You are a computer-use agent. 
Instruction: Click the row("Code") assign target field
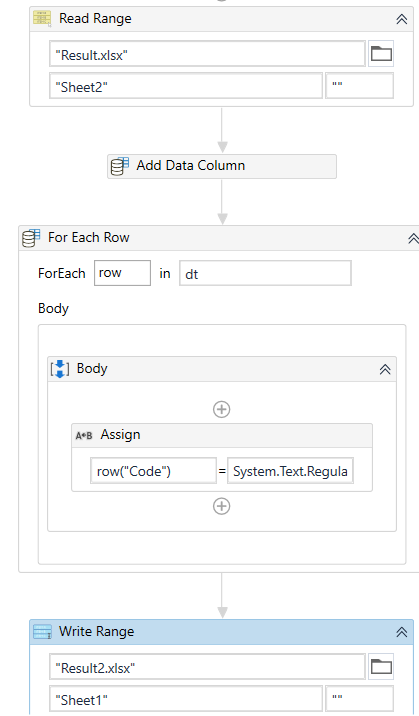coord(153,471)
